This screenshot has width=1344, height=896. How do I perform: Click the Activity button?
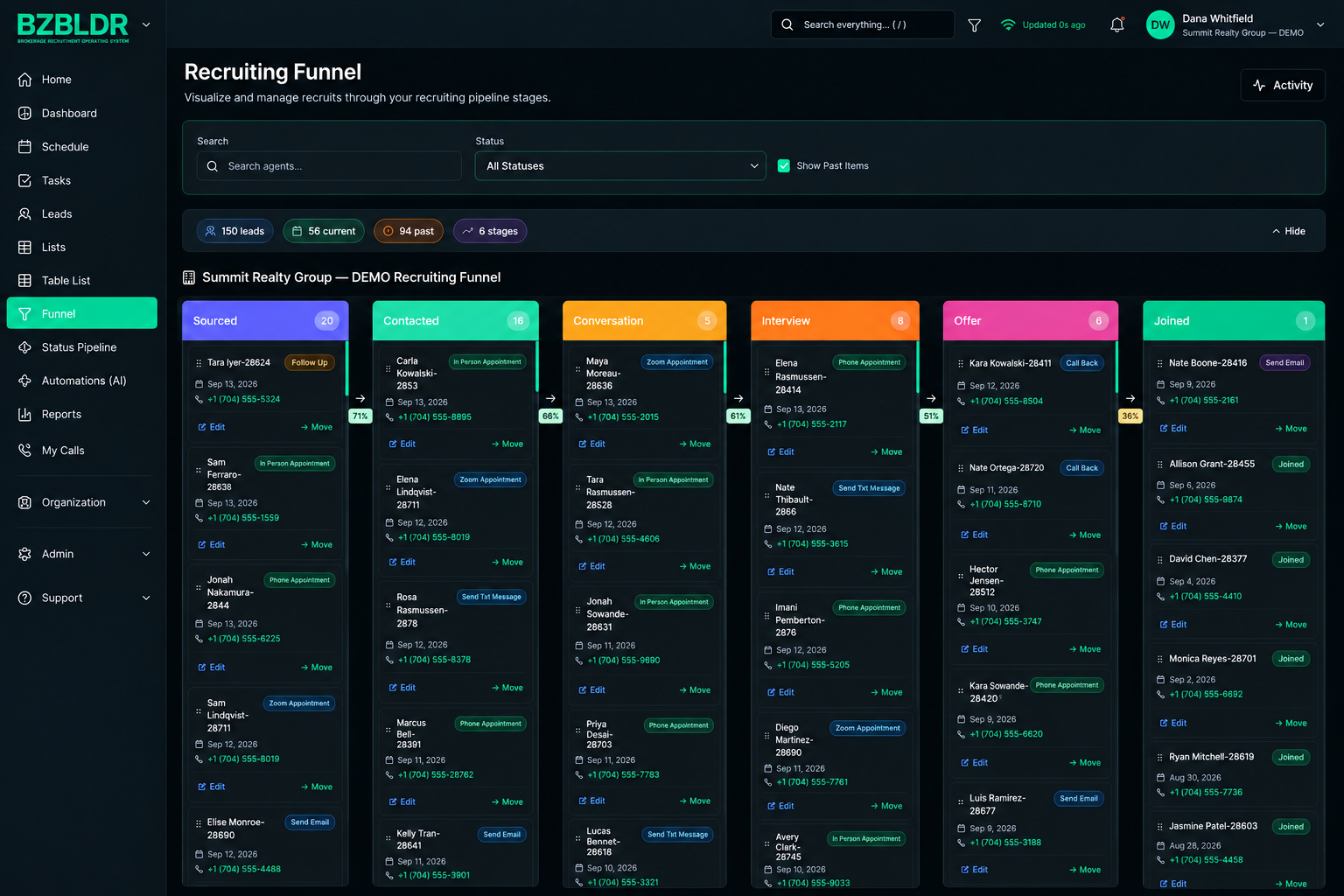point(1283,85)
